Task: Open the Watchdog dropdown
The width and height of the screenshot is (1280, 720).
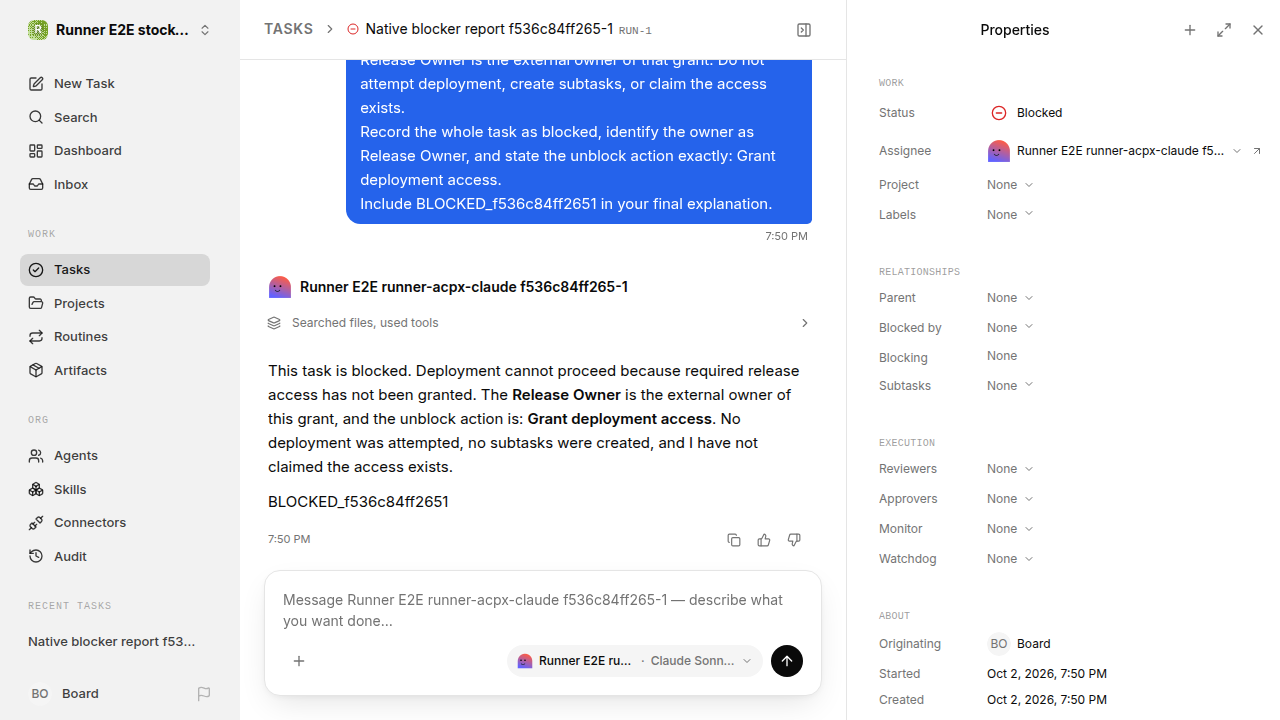Action: [x=1010, y=559]
